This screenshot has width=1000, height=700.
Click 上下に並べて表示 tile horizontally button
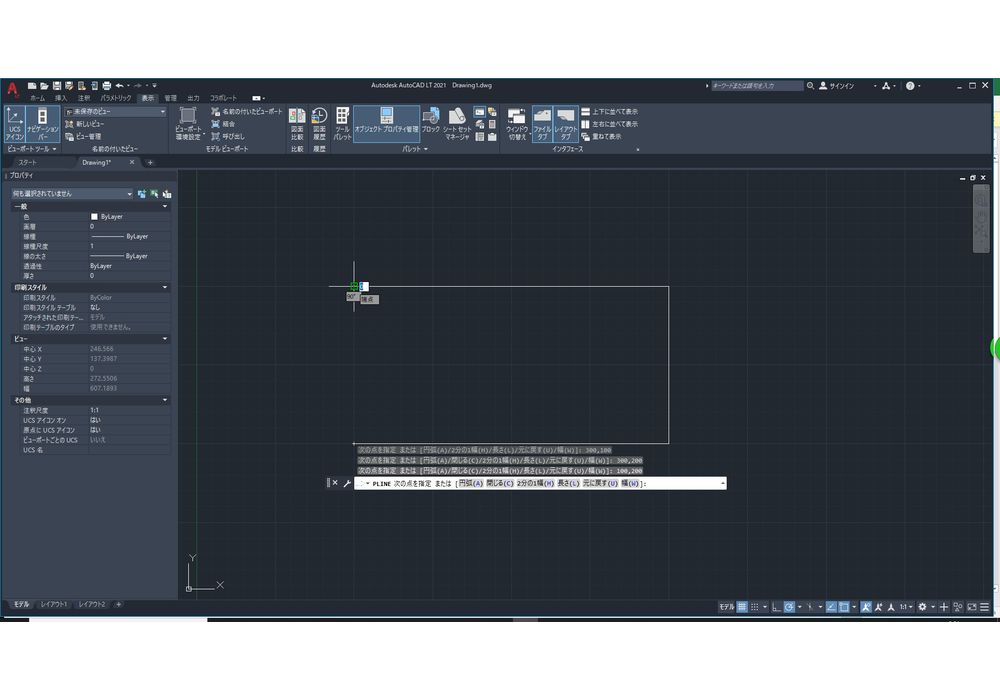pos(614,112)
